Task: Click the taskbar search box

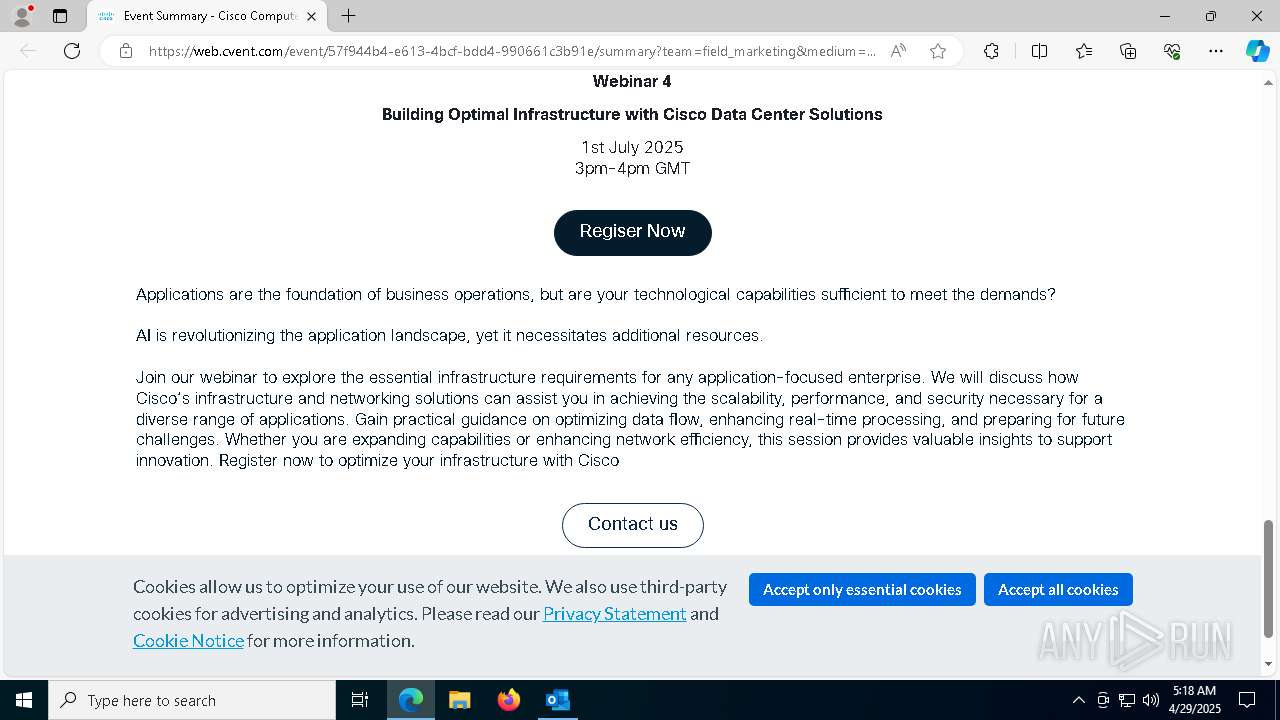Action: point(192,700)
